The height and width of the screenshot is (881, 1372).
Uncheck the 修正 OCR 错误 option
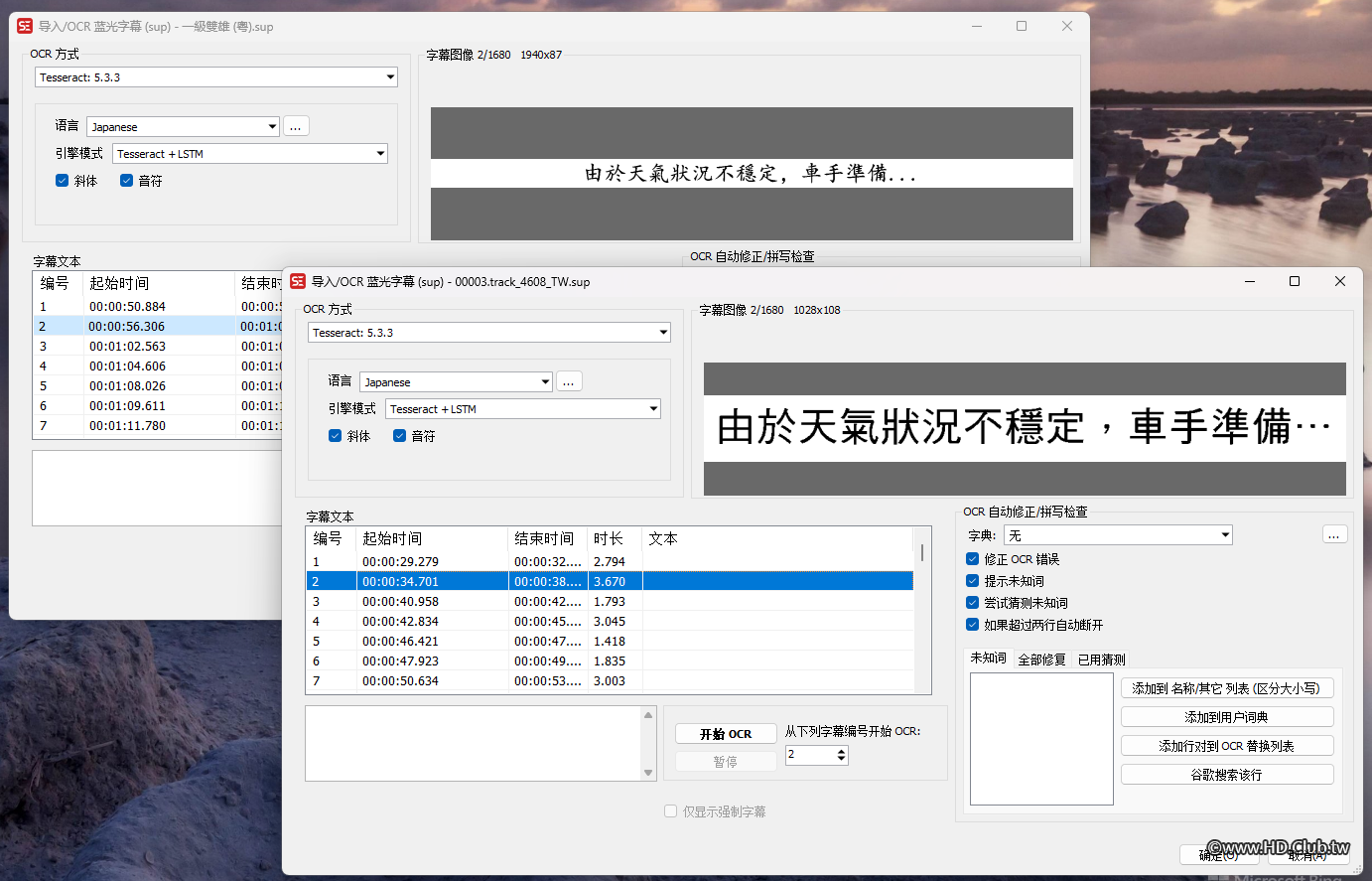(x=971, y=558)
